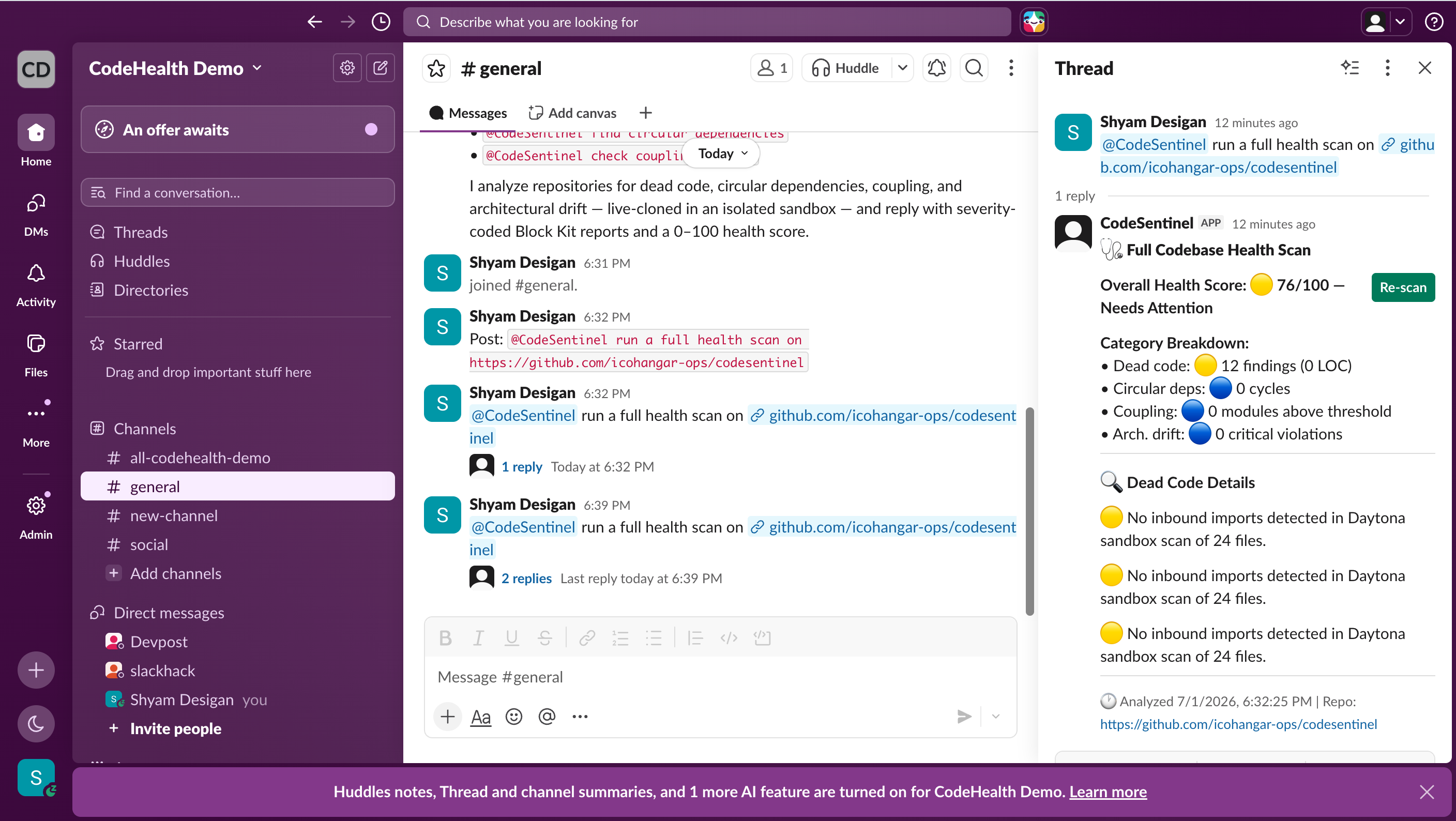
Task: Start a Huddle
Action: 846,68
